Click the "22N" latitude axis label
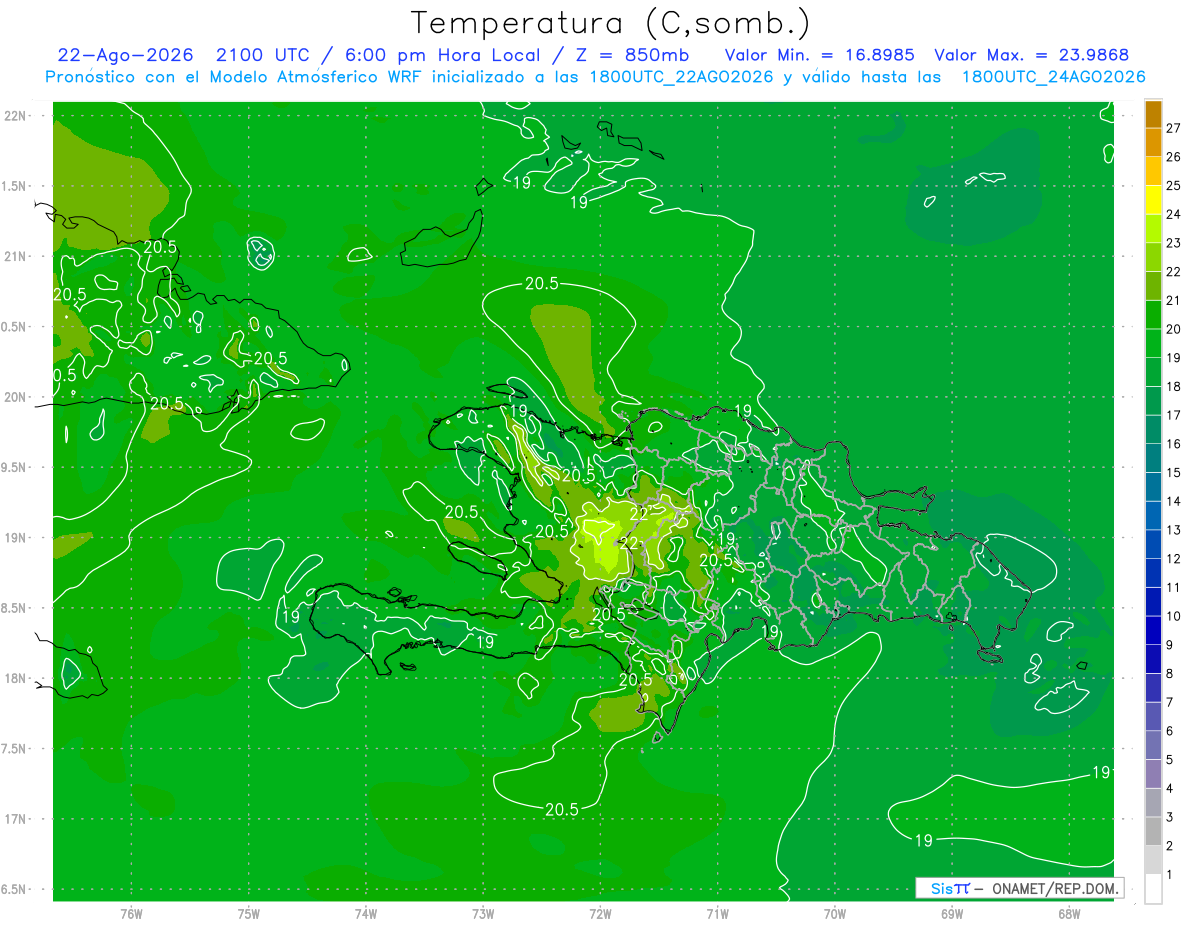 tap(15, 116)
